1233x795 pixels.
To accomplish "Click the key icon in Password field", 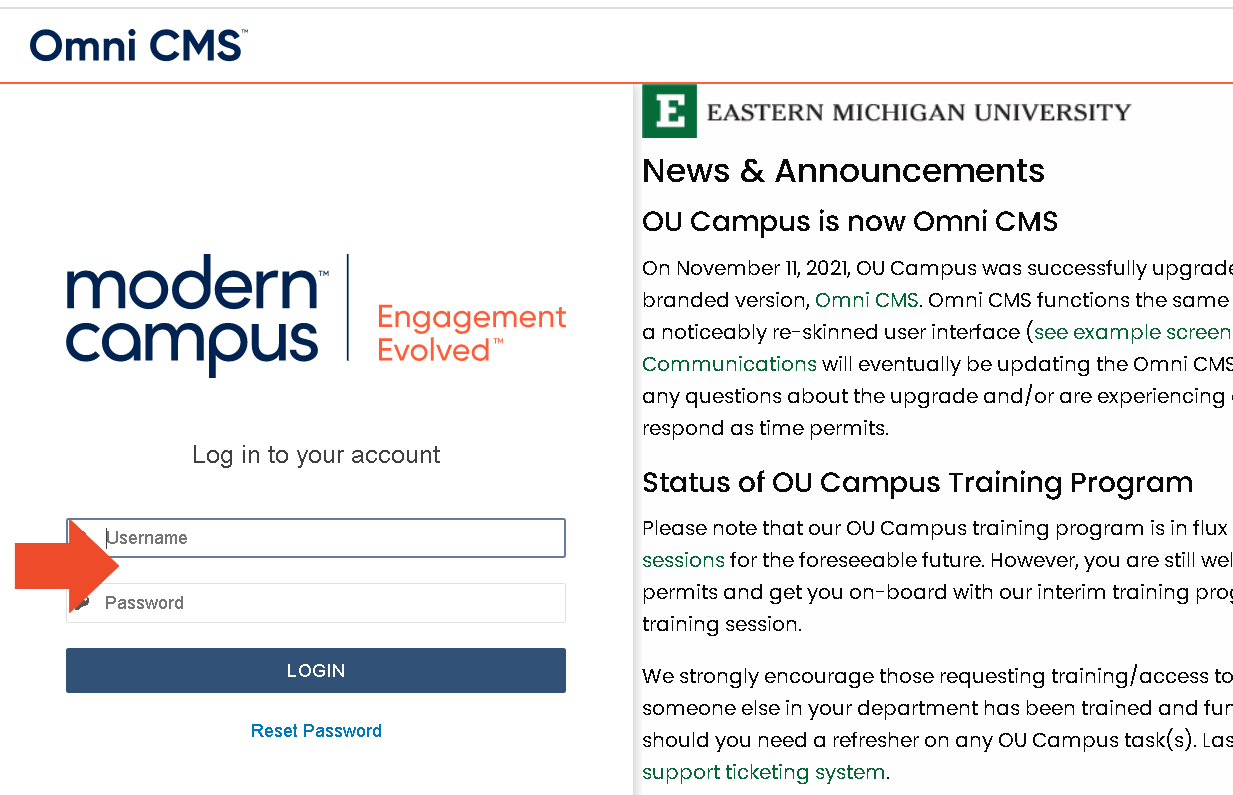I will [83, 603].
